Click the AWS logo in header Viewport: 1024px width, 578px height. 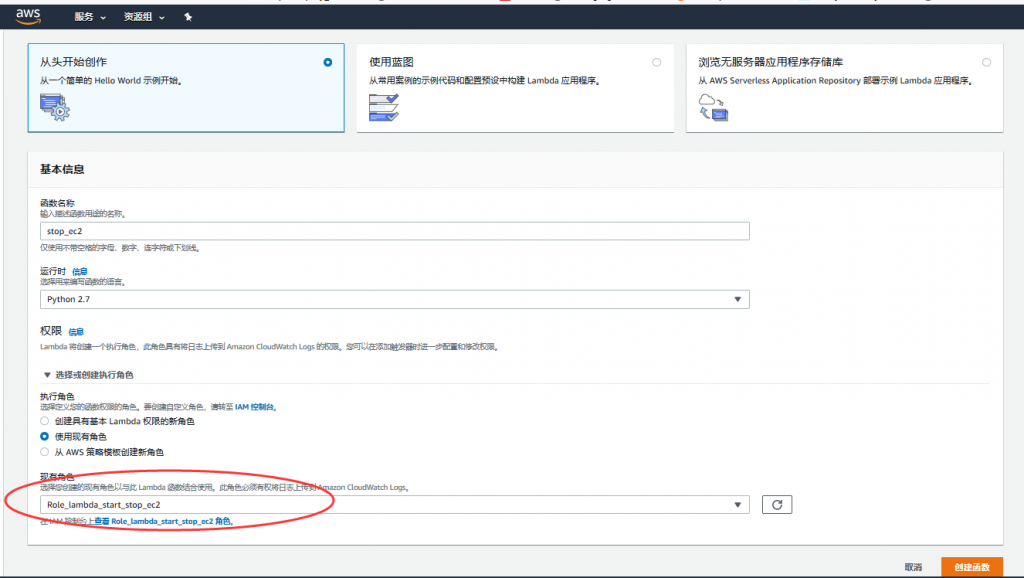click(28, 16)
